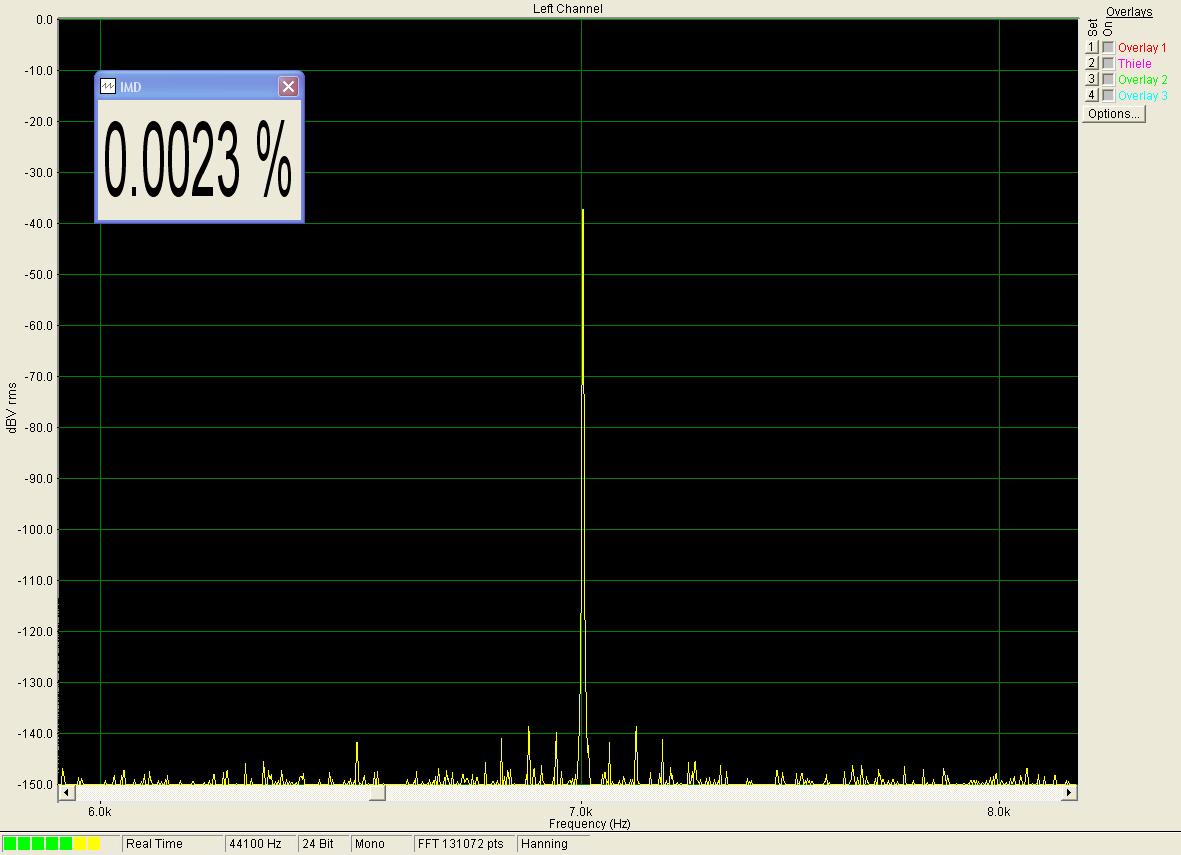1181x855 pixels.
Task: Click the Frequency (Hz) axis label
Action: coord(589,823)
